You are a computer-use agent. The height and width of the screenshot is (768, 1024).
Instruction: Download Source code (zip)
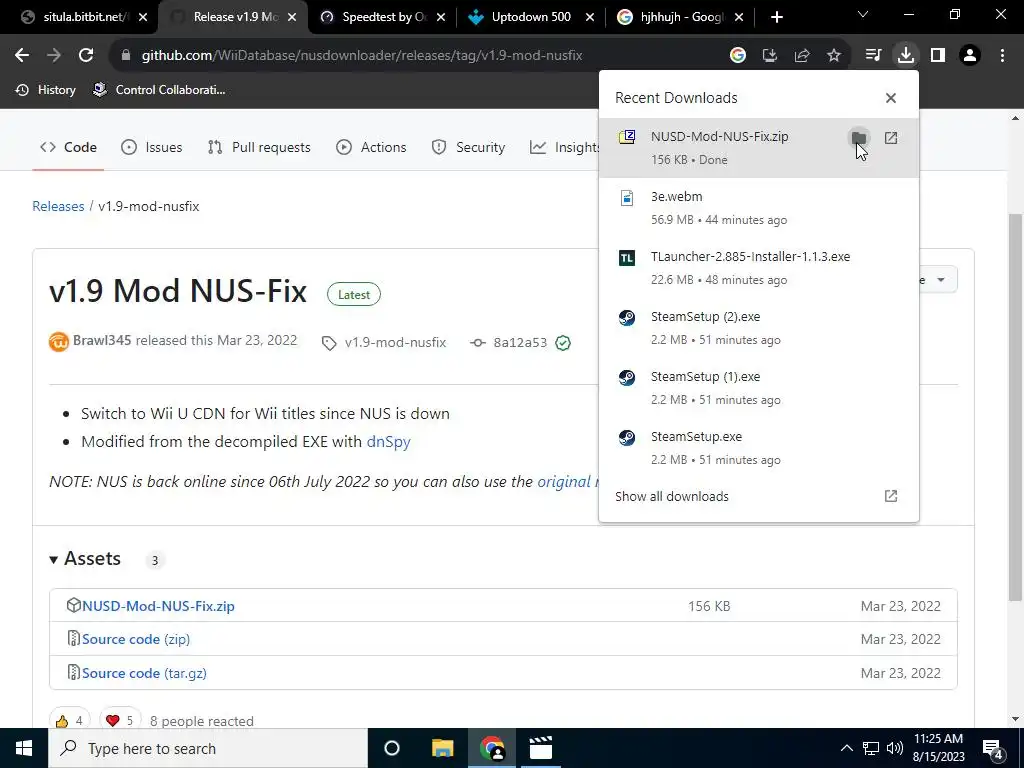pyautogui.click(x=136, y=639)
